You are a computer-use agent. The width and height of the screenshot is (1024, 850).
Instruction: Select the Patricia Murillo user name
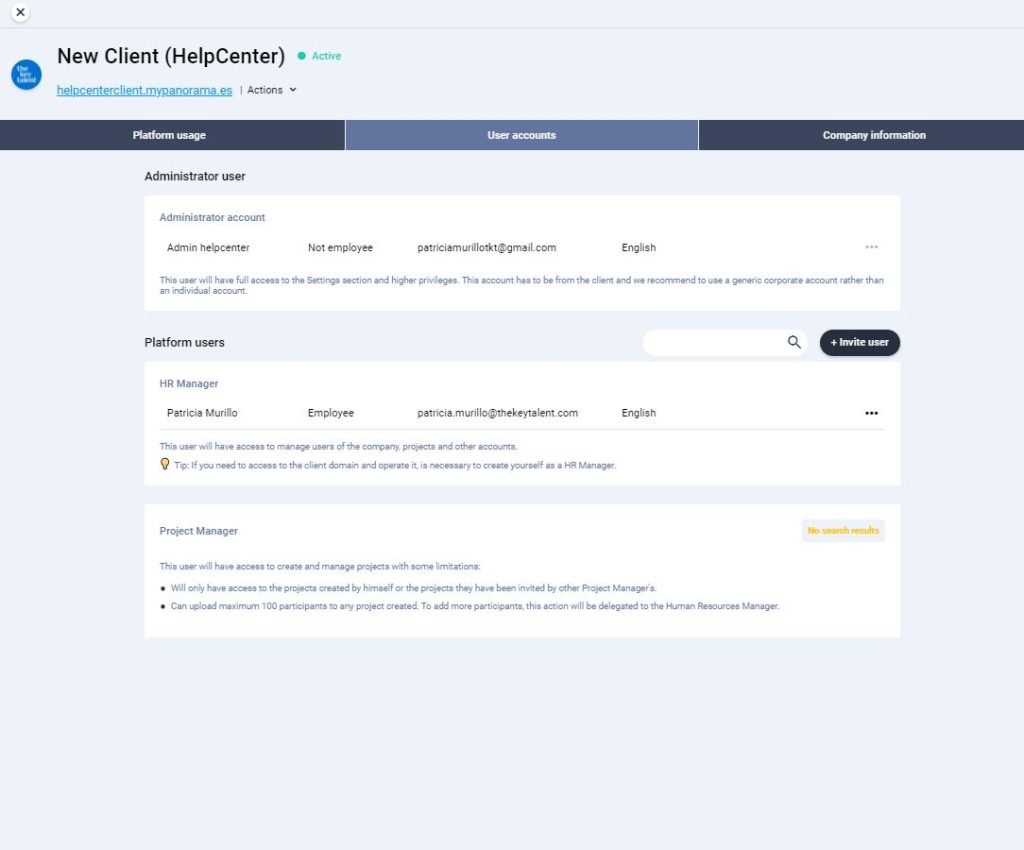202,413
